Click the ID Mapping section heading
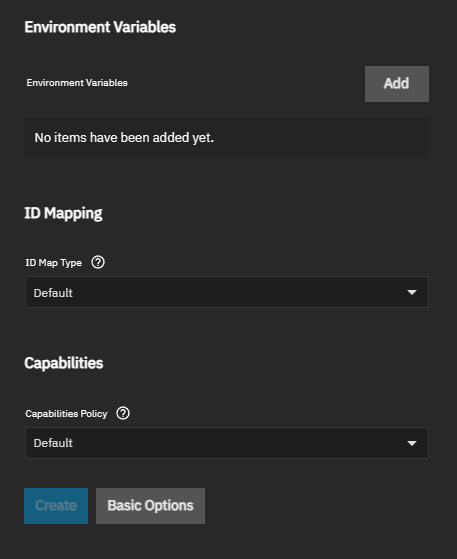 tap(63, 213)
